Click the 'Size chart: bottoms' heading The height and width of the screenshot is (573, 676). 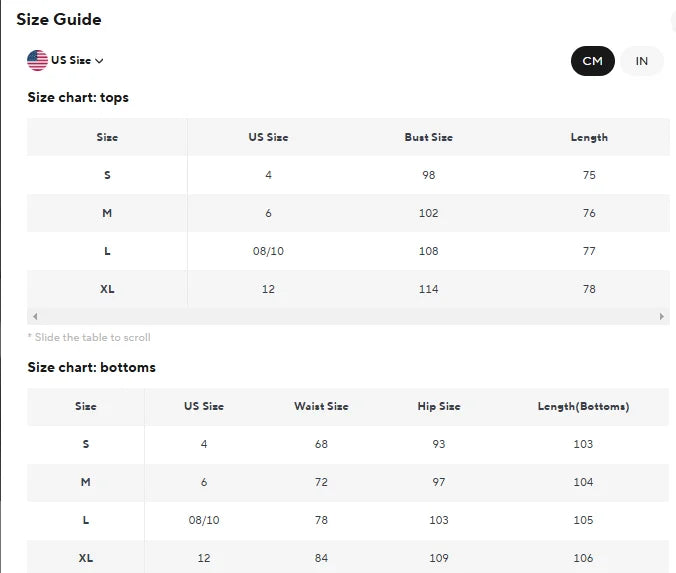coord(91,367)
